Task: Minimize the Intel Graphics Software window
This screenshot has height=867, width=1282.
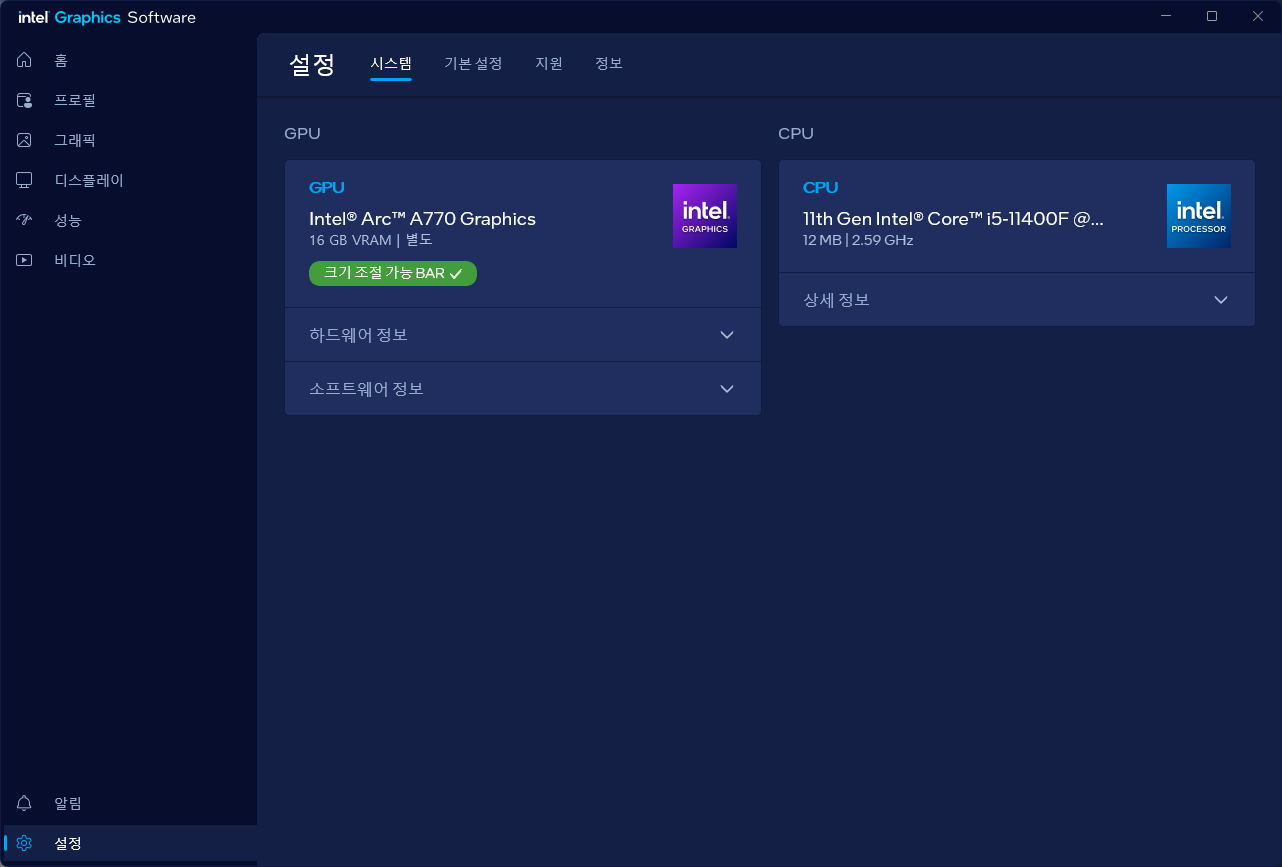Action: click(1166, 16)
